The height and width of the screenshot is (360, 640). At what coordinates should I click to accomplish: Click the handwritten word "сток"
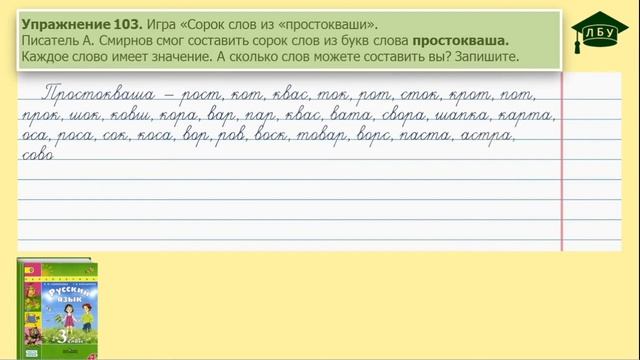421,95
